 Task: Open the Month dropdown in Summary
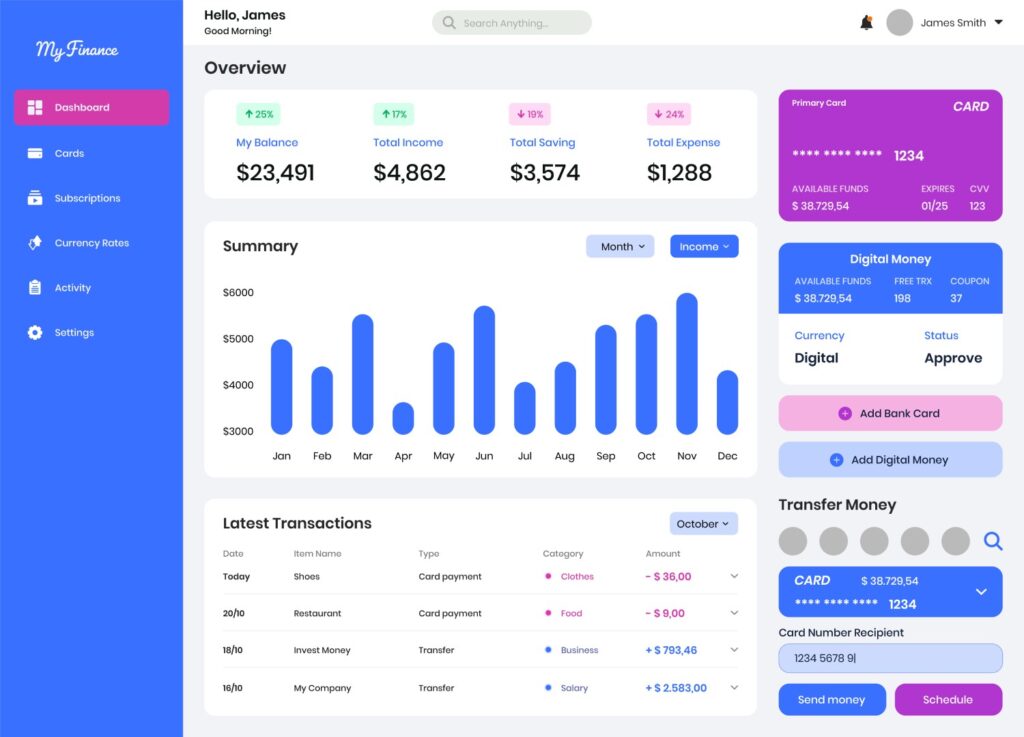(620, 246)
